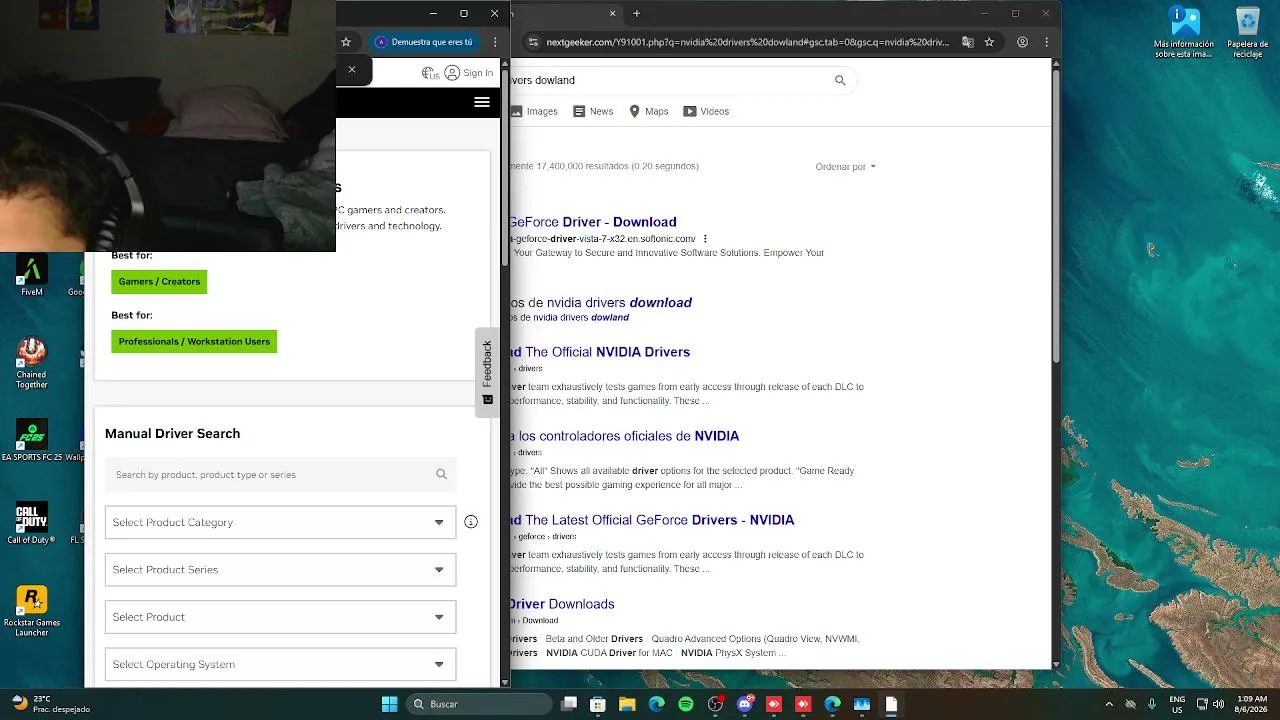The width and height of the screenshot is (1280, 720).
Task: Switch to the Videos results tab
Action: click(706, 111)
